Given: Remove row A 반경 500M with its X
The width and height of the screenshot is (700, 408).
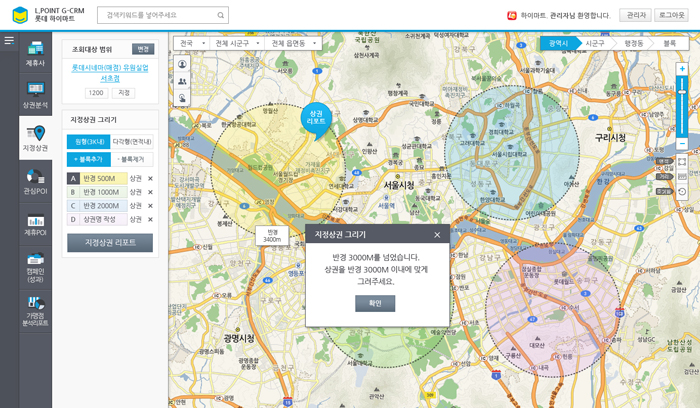Looking at the screenshot, I should click(x=150, y=179).
